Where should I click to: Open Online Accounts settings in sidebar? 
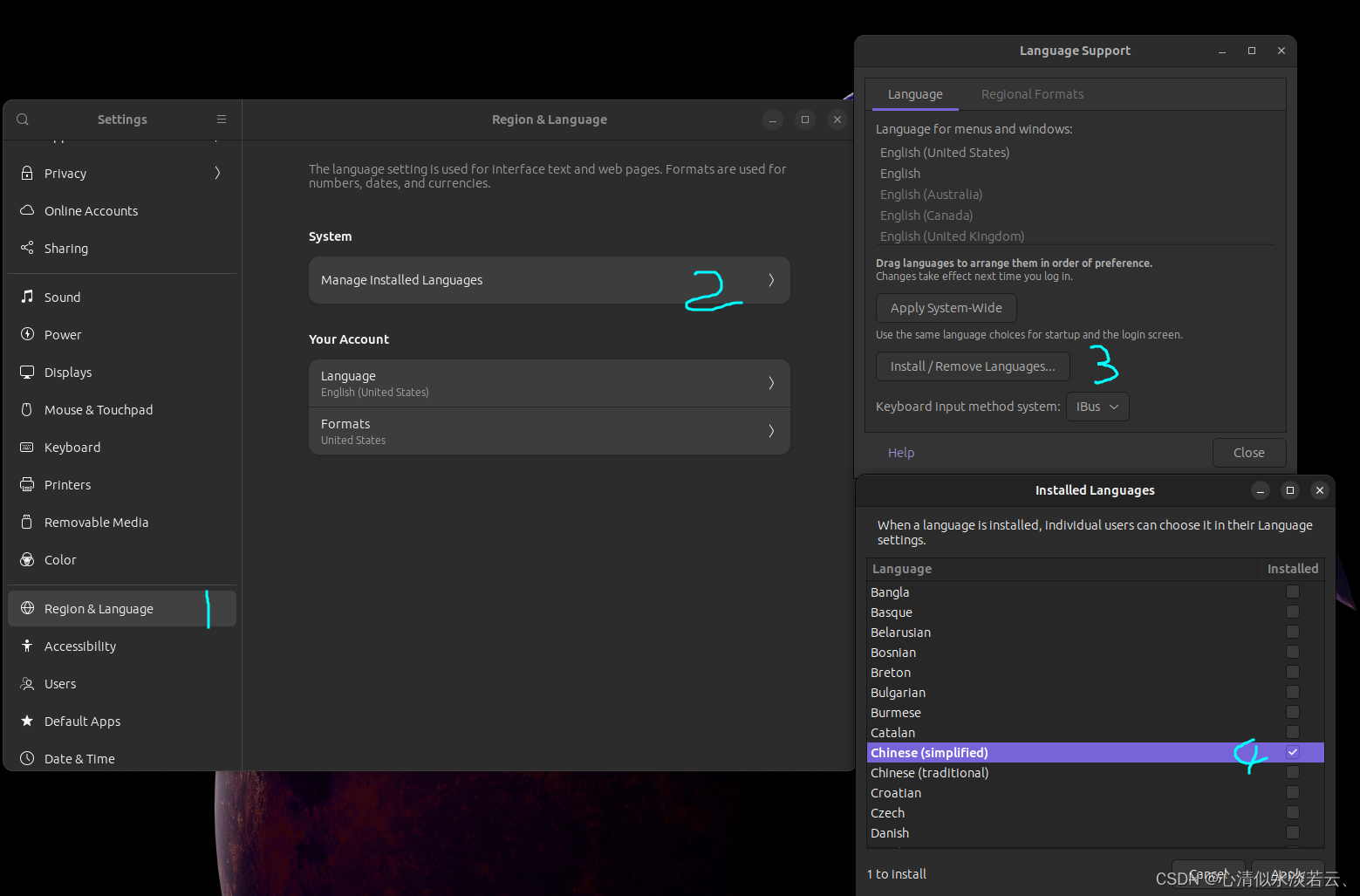coord(122,210)
